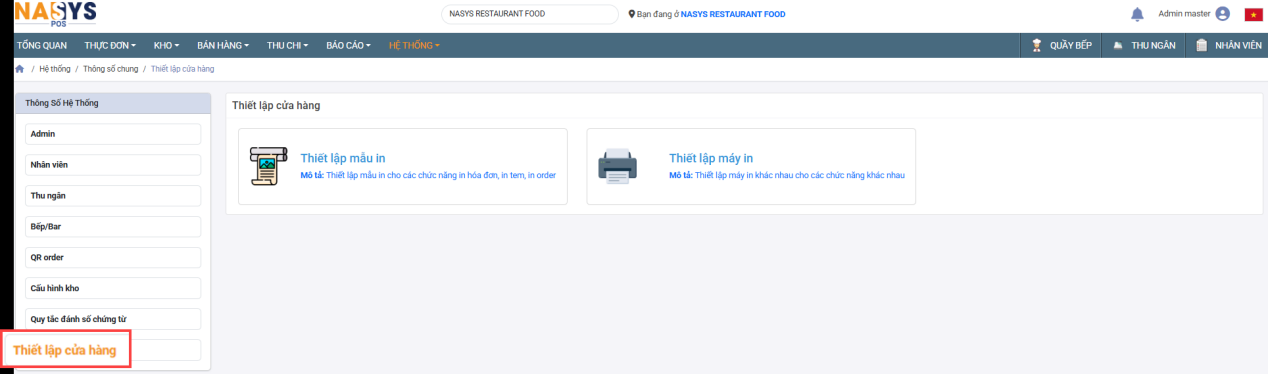1268x374 pixels.
Task: Click the NASYS POS logo
Action: (56, 14)
